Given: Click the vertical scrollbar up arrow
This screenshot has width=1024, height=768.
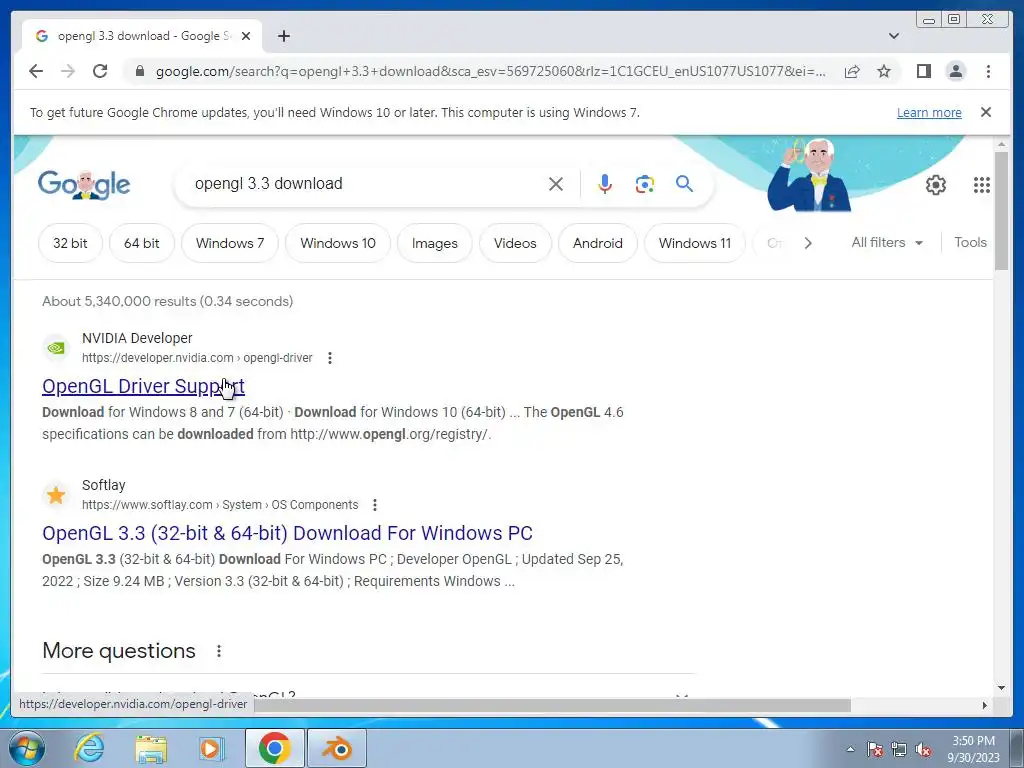Looking at the screenshot, I should (x=1001, y=144).
